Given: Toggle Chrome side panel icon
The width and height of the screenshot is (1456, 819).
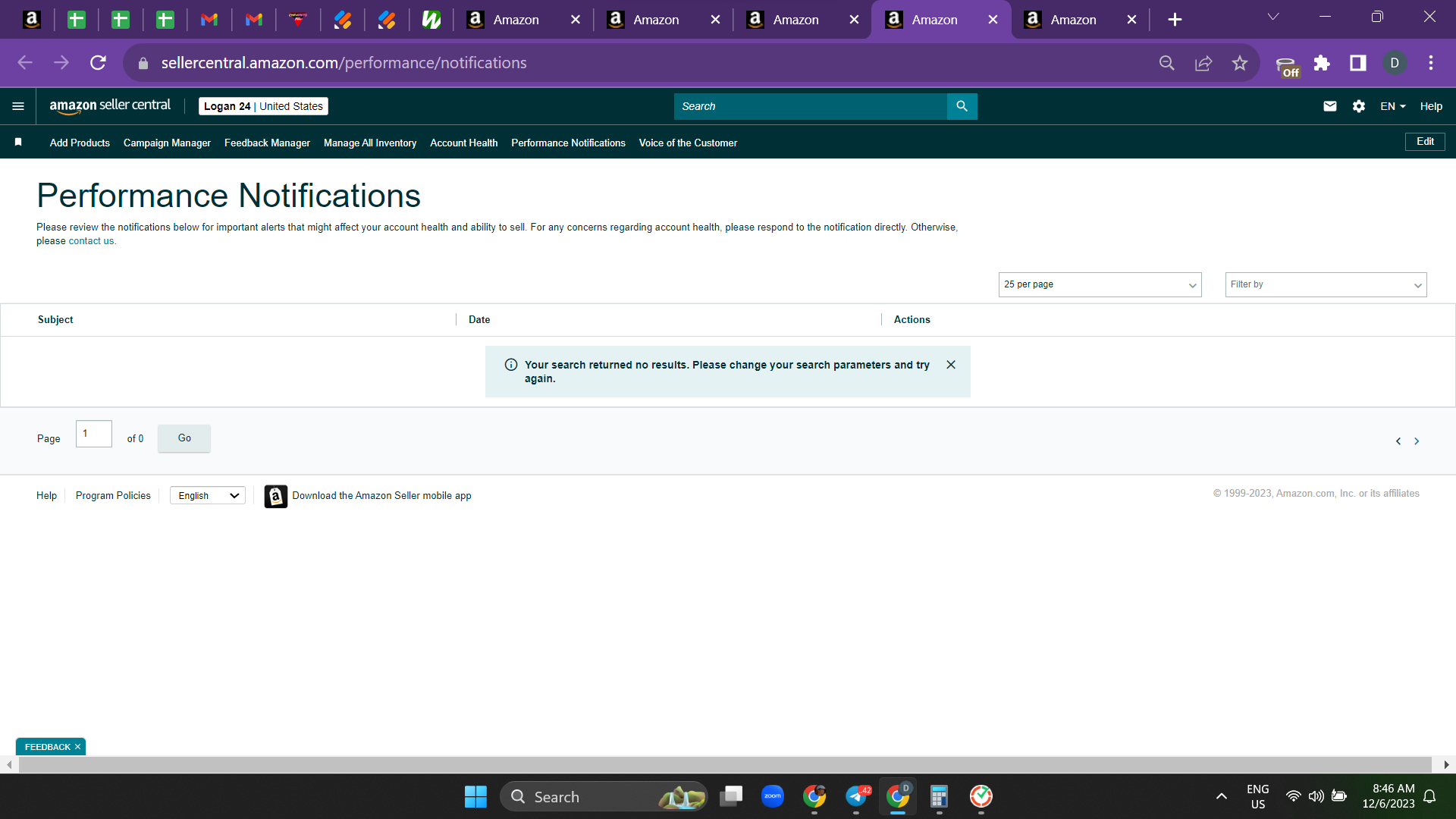Looking at the screenshot, I should point(1358,63).
